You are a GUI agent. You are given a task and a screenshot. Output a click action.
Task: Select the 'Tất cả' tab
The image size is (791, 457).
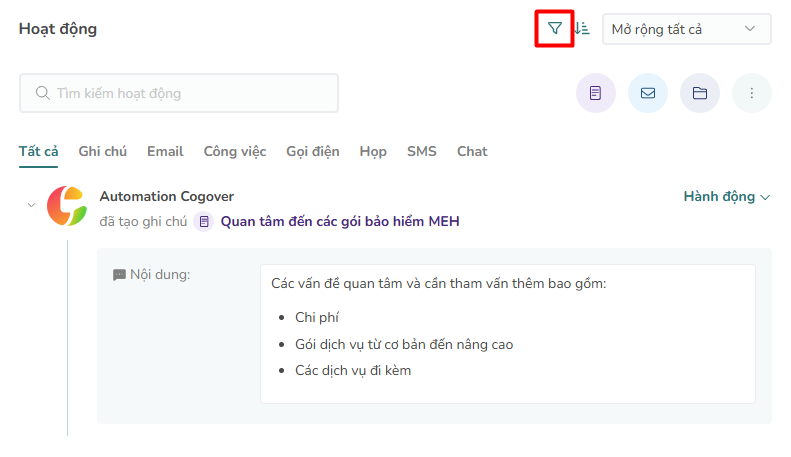(x=38, y=151)
